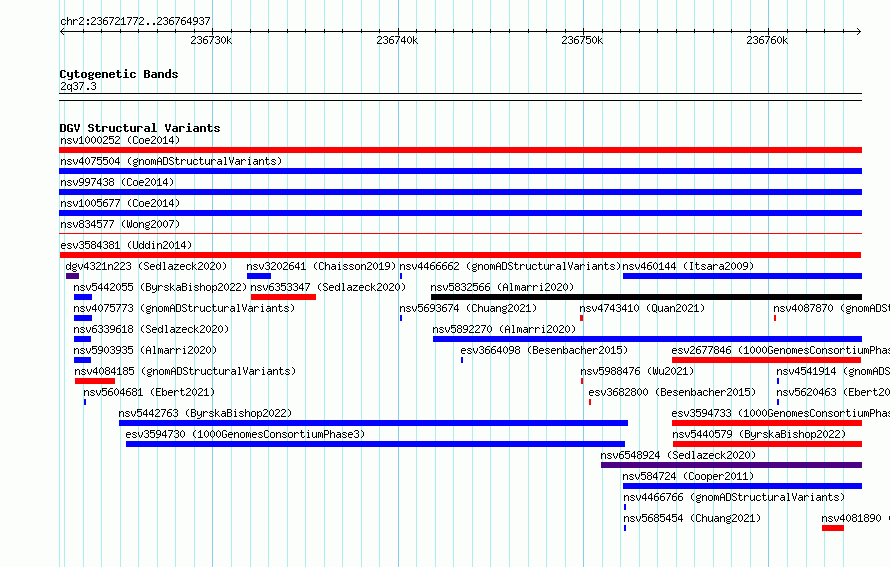Click nsv5440579 (ByrskaBishop2022) label
This screenshot has height=567, width=890.
(759, 434)
